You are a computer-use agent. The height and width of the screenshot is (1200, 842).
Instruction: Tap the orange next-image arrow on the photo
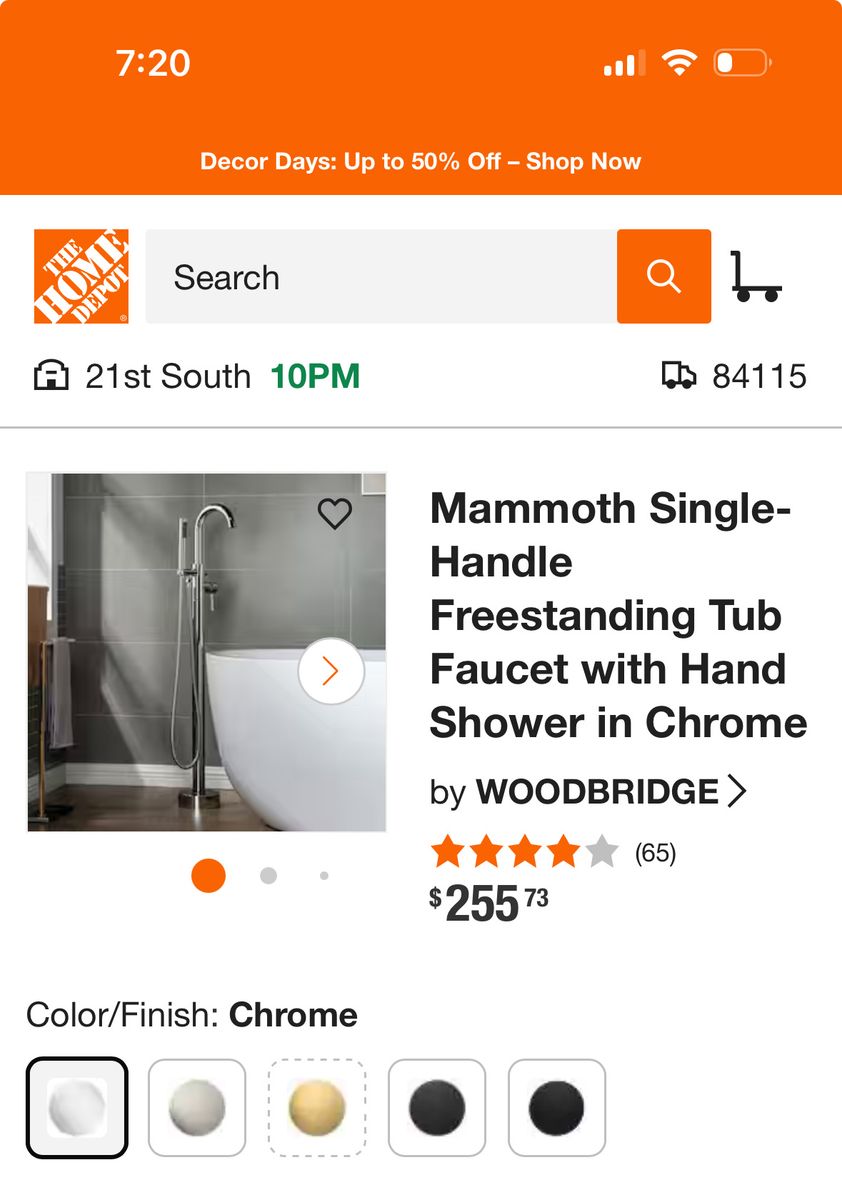pyautogui.click(x=331, y=671)
